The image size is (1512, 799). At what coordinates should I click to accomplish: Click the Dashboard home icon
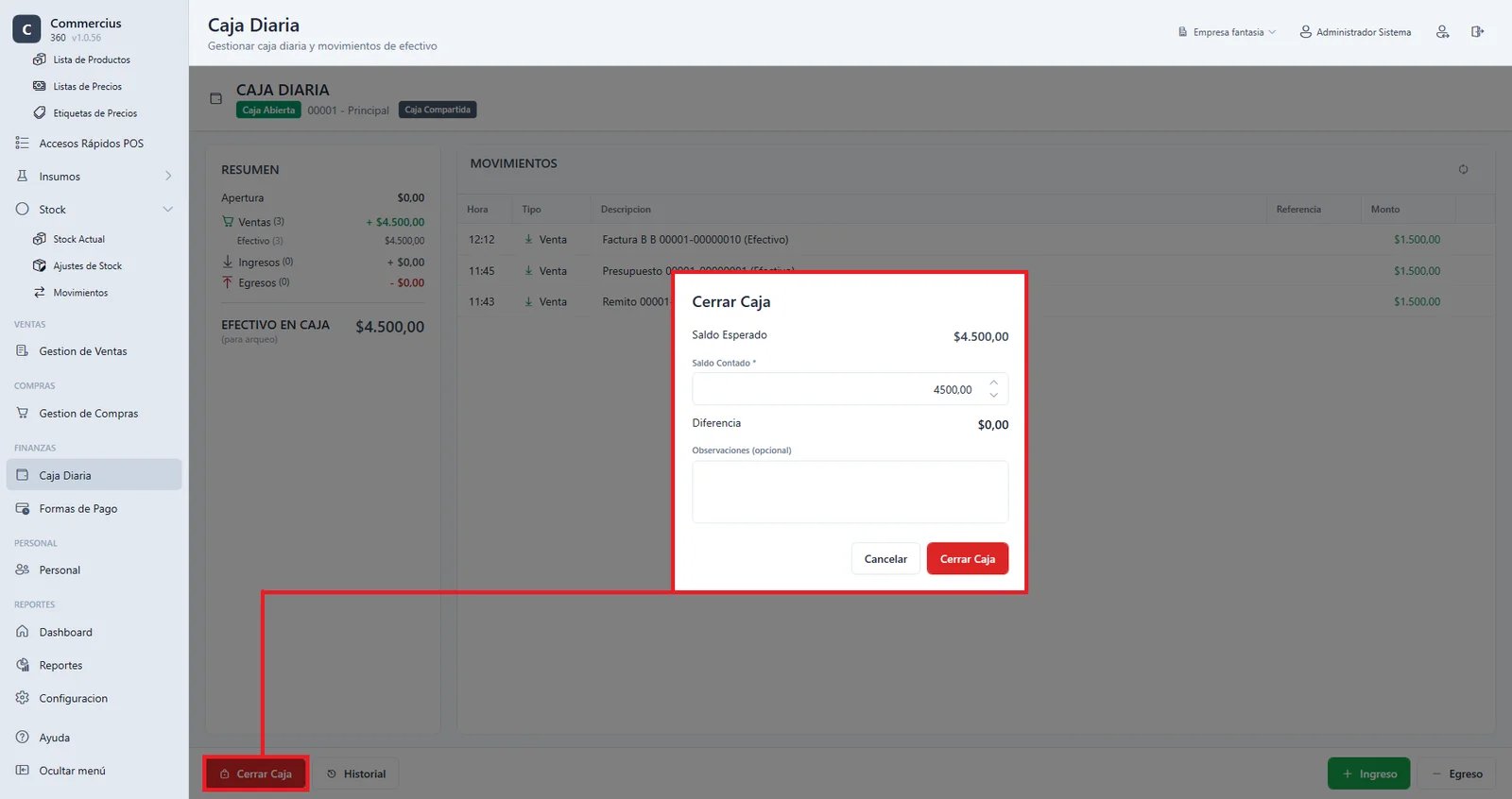22,632
